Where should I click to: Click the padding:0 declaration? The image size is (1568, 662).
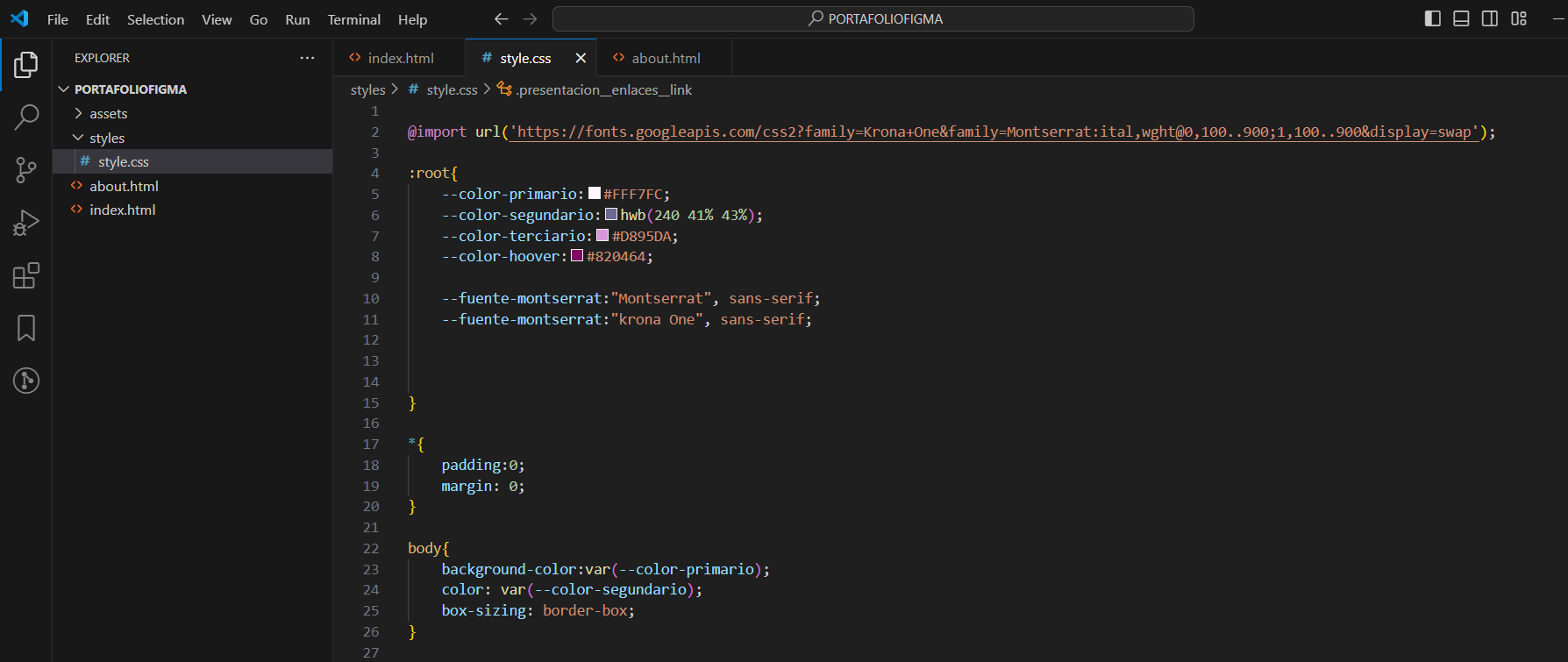tap(483, 465)
